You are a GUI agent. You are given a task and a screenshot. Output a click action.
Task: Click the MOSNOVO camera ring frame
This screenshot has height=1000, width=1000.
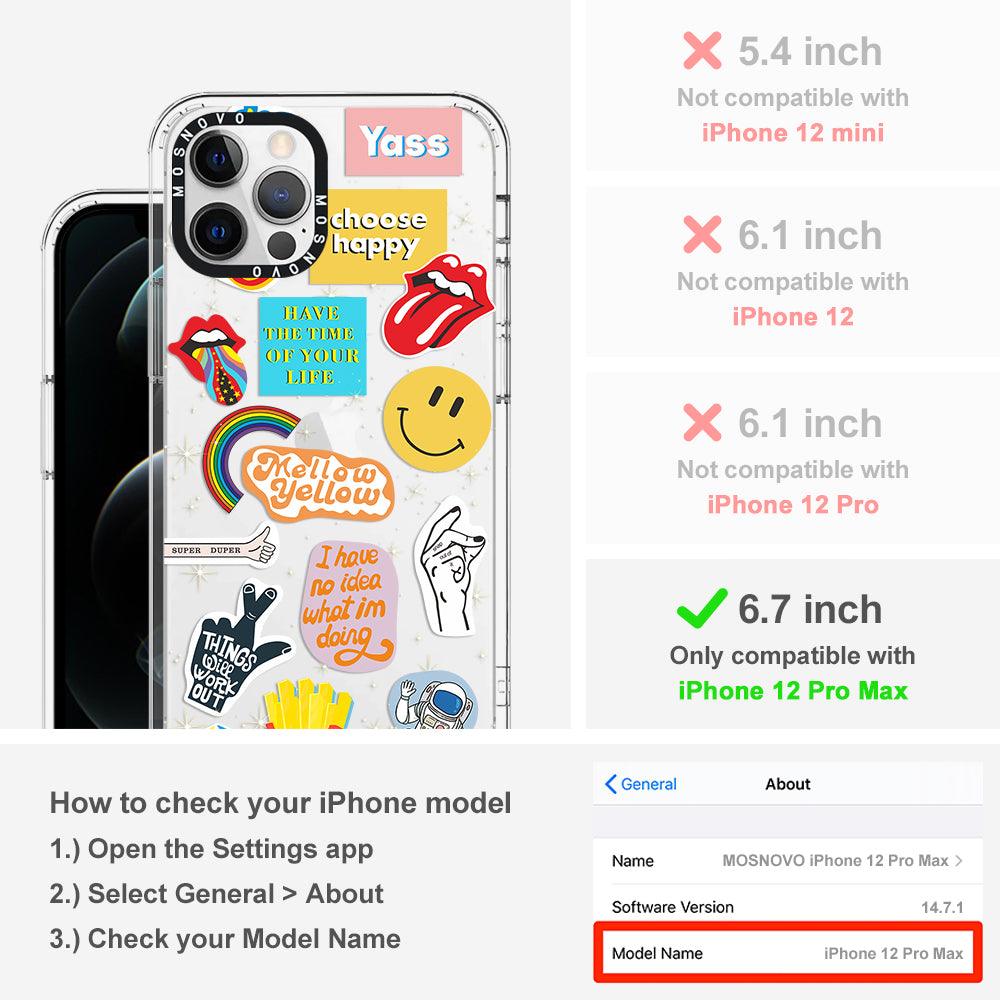[249, 194]
